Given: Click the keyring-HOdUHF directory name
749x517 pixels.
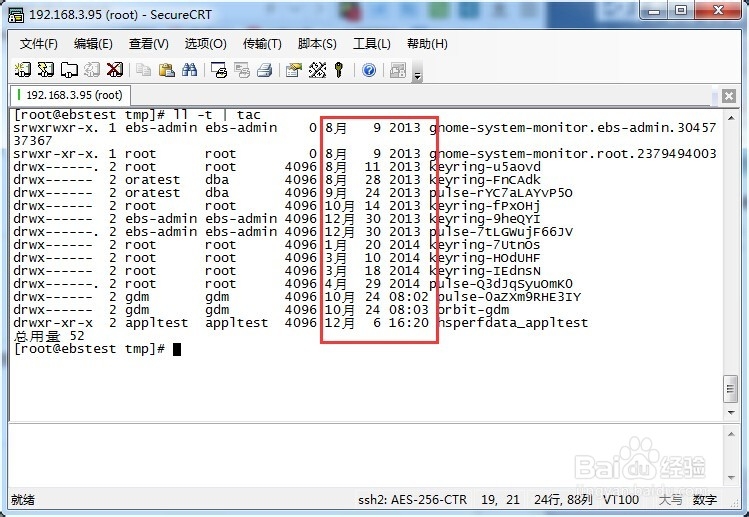Looking at the screenshot, I should coord(485,258).
